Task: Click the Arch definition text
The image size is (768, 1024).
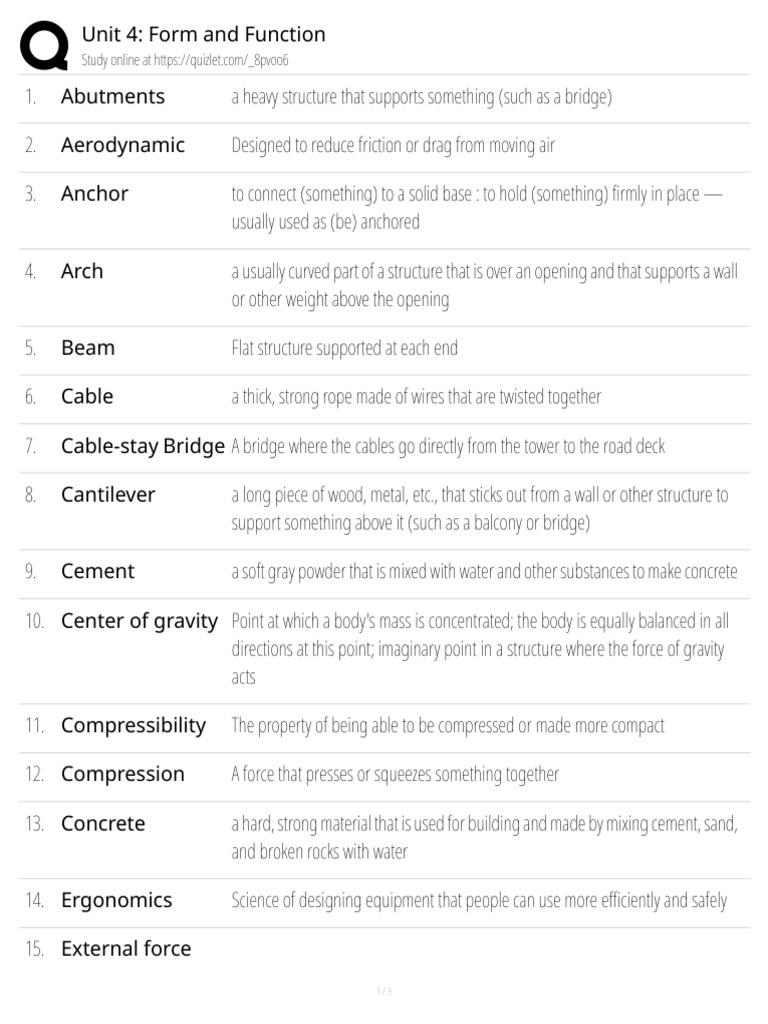Action: (484, 285)
